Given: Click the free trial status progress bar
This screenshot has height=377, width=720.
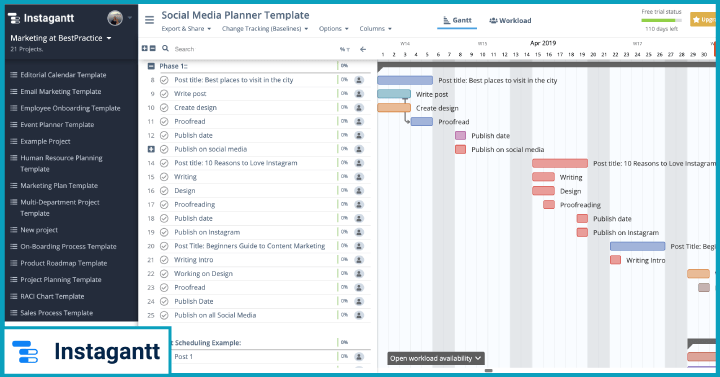Looking at the screenshot, I should point(661,21).
